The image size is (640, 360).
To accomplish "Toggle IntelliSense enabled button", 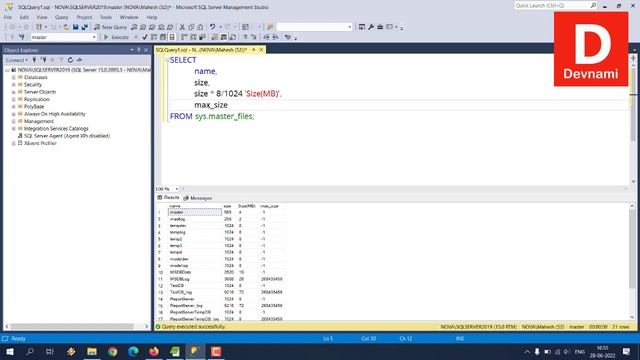I will [172, 37].
